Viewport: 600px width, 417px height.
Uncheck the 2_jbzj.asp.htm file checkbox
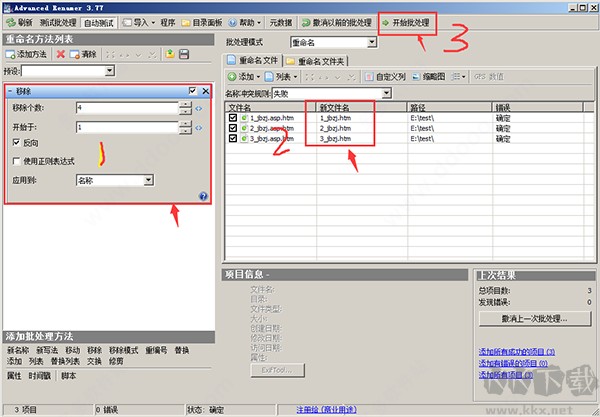(x=233, y=128)
